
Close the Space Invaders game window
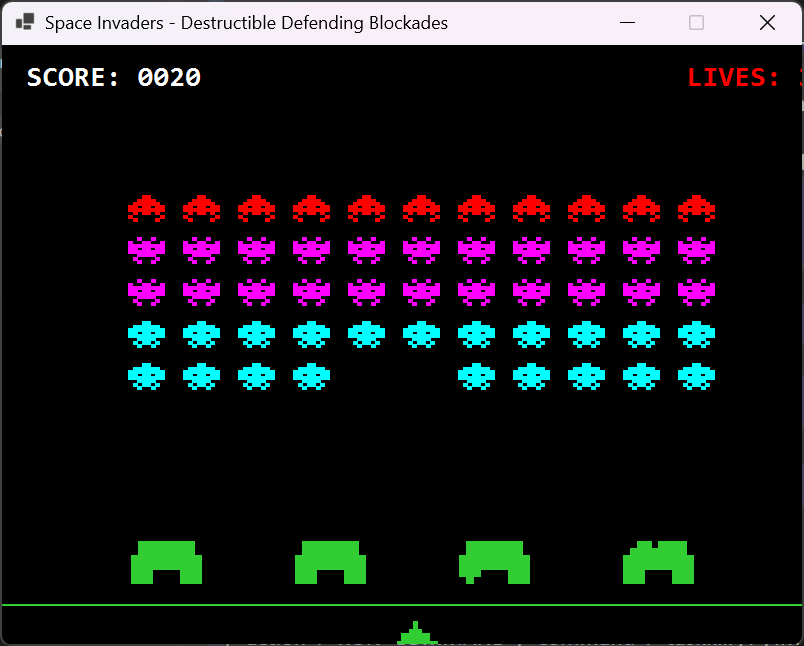coord(768,23)
